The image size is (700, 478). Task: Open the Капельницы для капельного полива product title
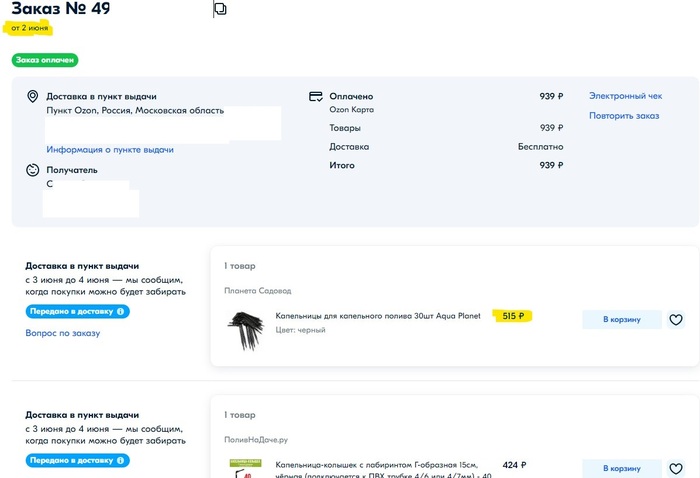coord(378,316)
